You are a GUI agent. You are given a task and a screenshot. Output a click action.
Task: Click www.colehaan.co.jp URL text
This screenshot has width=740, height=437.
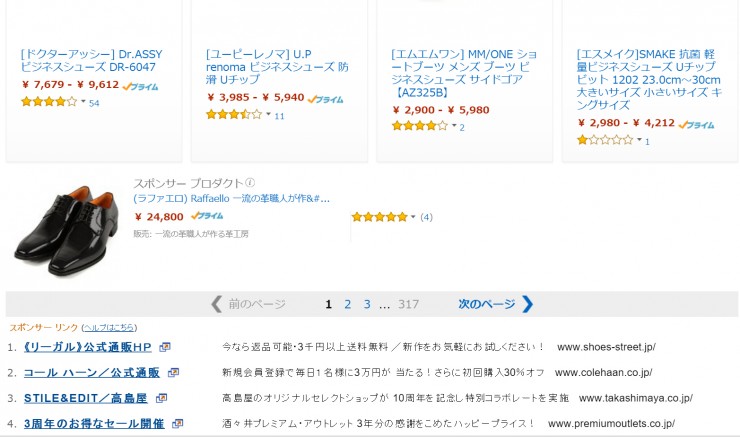603,373
